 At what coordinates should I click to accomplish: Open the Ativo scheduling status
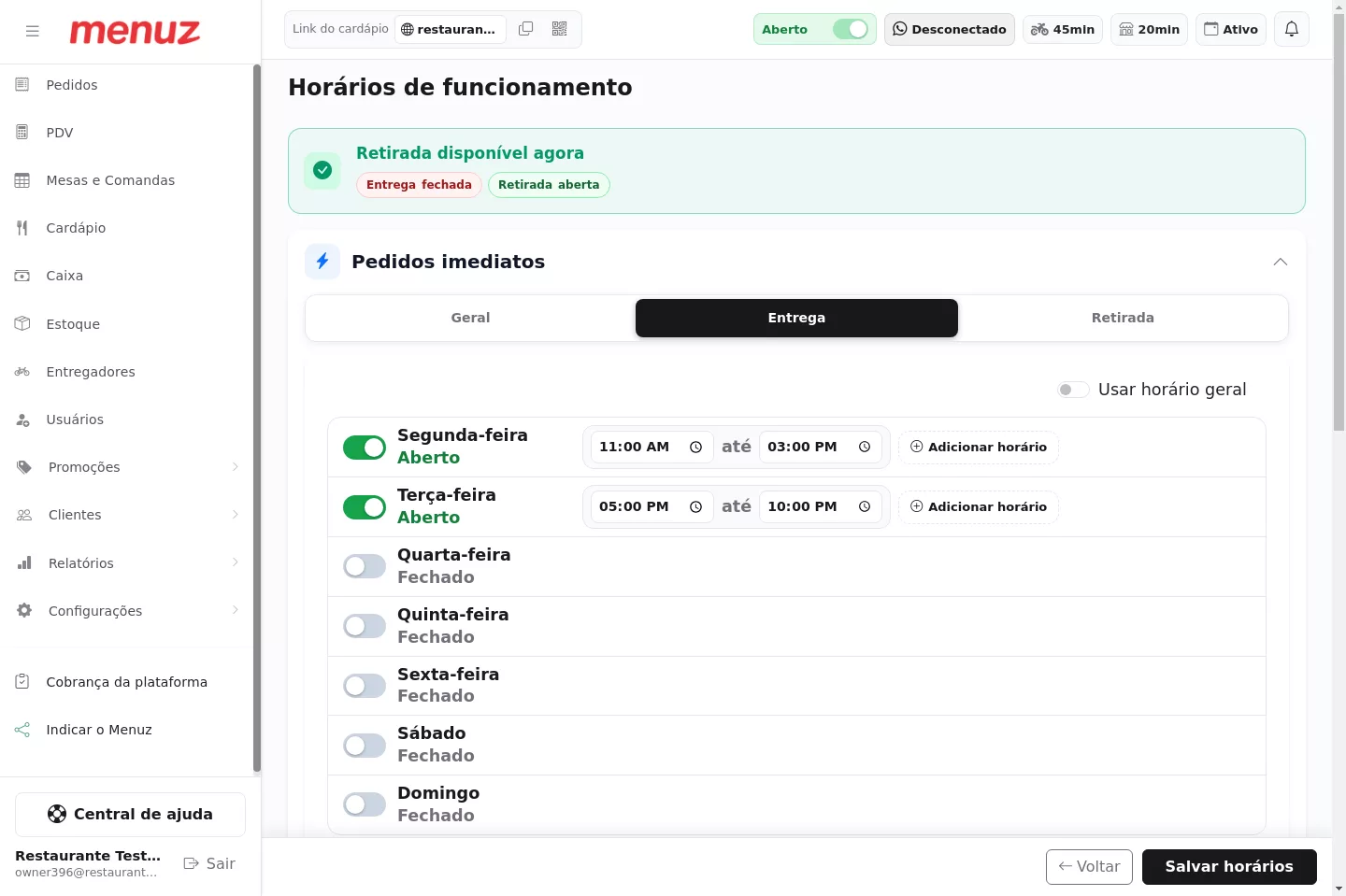[x=1231, y=29]
